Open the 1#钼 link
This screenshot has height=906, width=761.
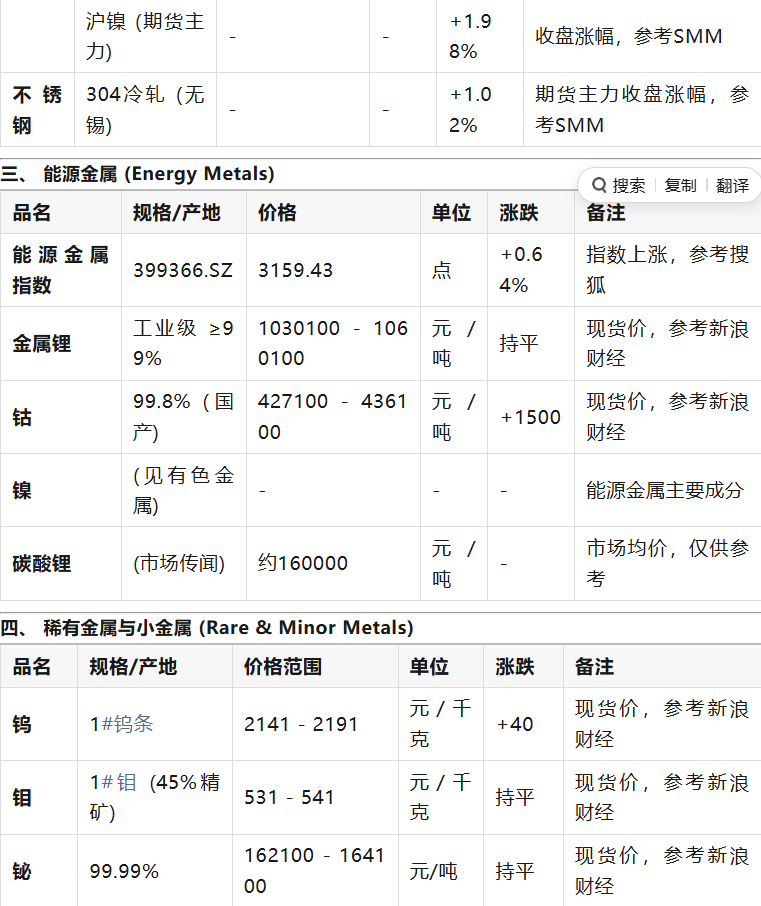pyautogui.click(x=113, y=783)
